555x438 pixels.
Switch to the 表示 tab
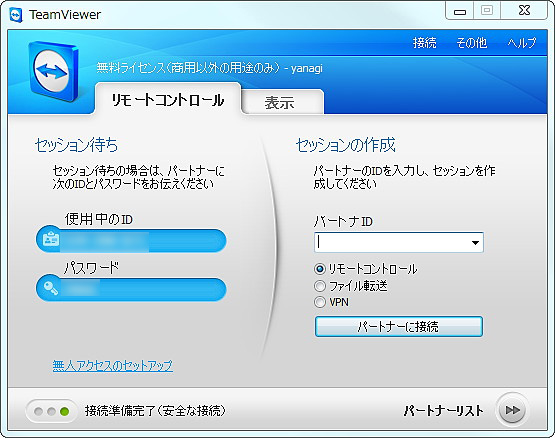[x=283, y=102]
